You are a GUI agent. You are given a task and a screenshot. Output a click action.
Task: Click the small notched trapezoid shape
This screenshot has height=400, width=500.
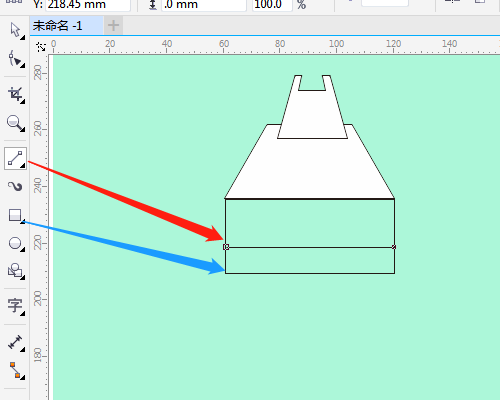pyautogui.click(x=312, y=113)
